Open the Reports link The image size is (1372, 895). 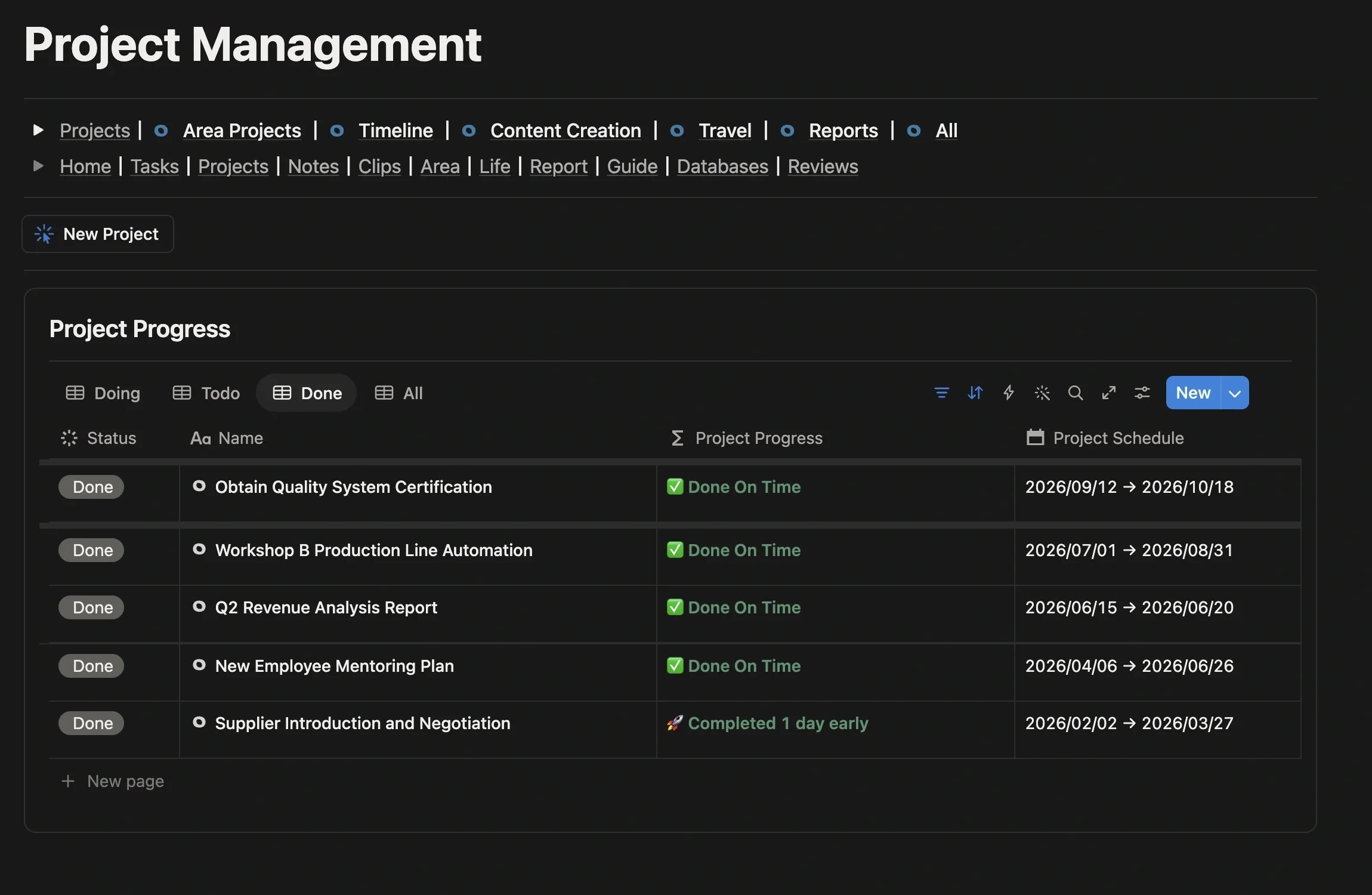click(x=843, y=131)
